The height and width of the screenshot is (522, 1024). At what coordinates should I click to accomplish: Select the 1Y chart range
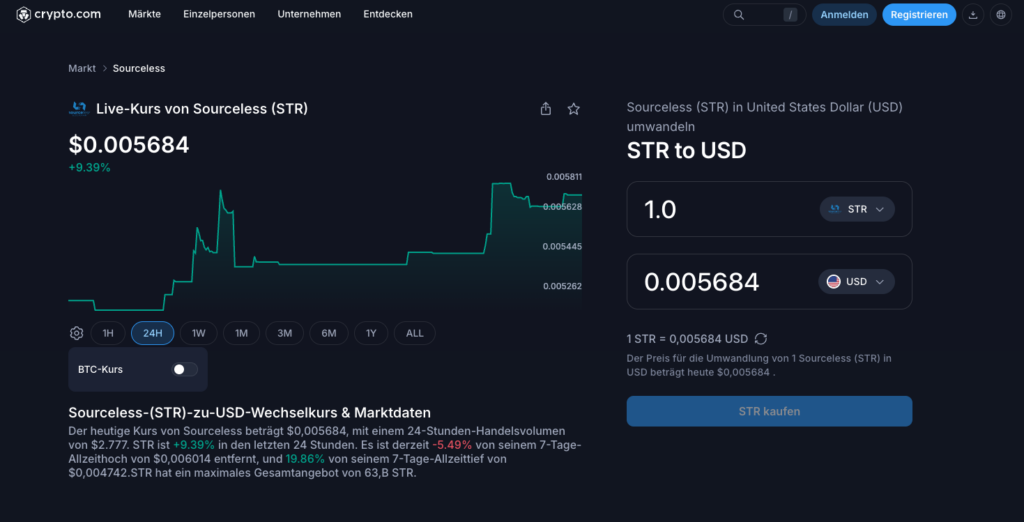point(371,333)
